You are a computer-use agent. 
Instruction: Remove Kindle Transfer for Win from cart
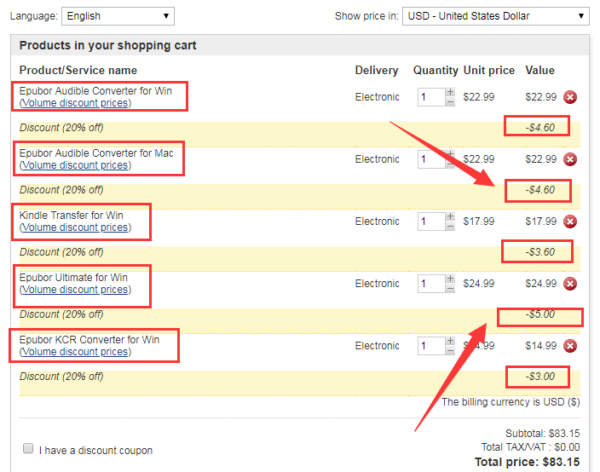(570, 221)
